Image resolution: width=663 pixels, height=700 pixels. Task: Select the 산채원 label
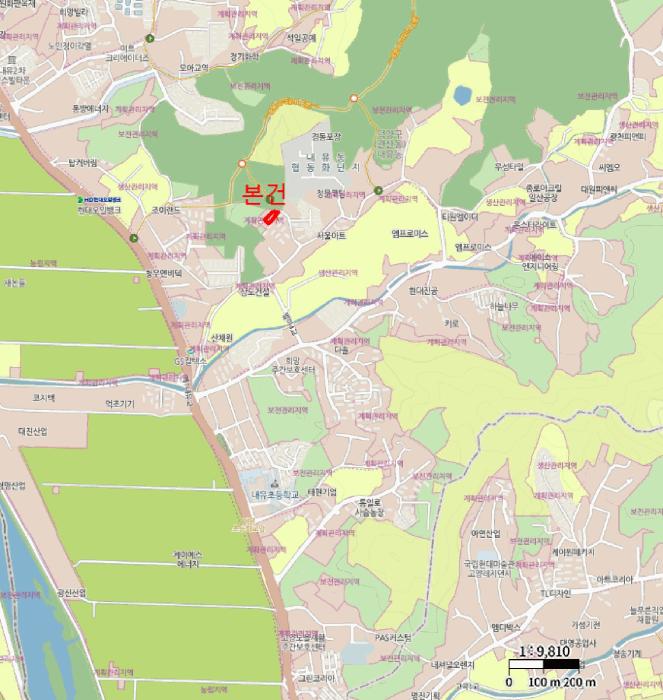pos(222,338)
